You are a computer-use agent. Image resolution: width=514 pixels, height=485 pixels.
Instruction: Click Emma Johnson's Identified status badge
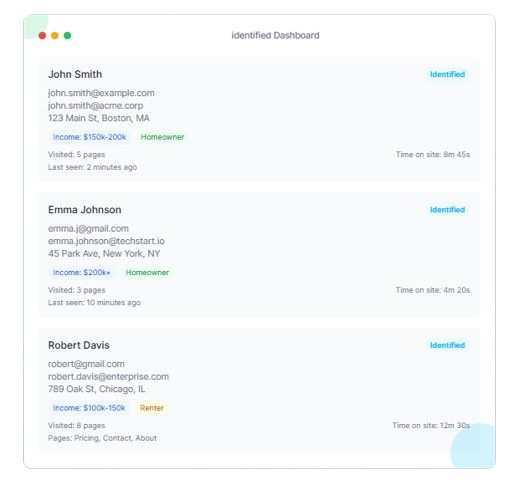pyautogui.click(x=447, y=210)
